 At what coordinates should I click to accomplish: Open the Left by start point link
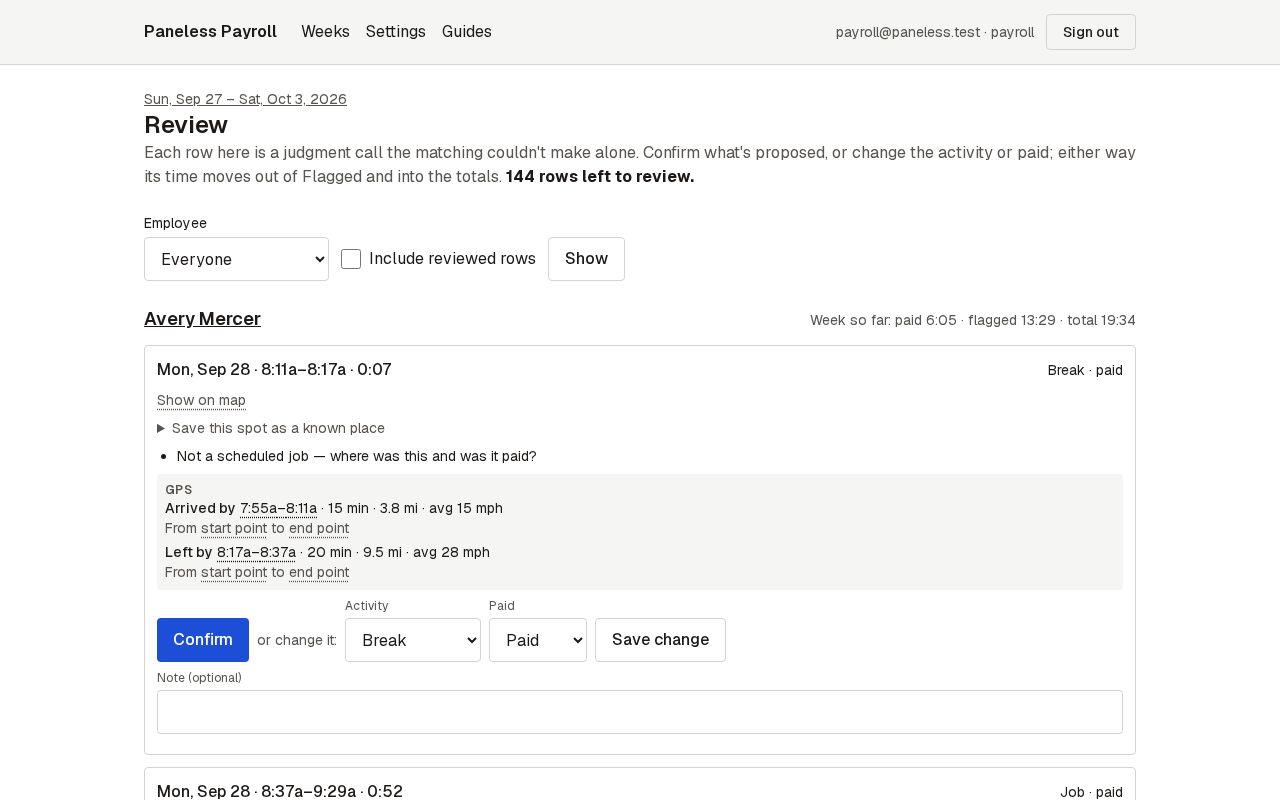(x=234, y=572)
